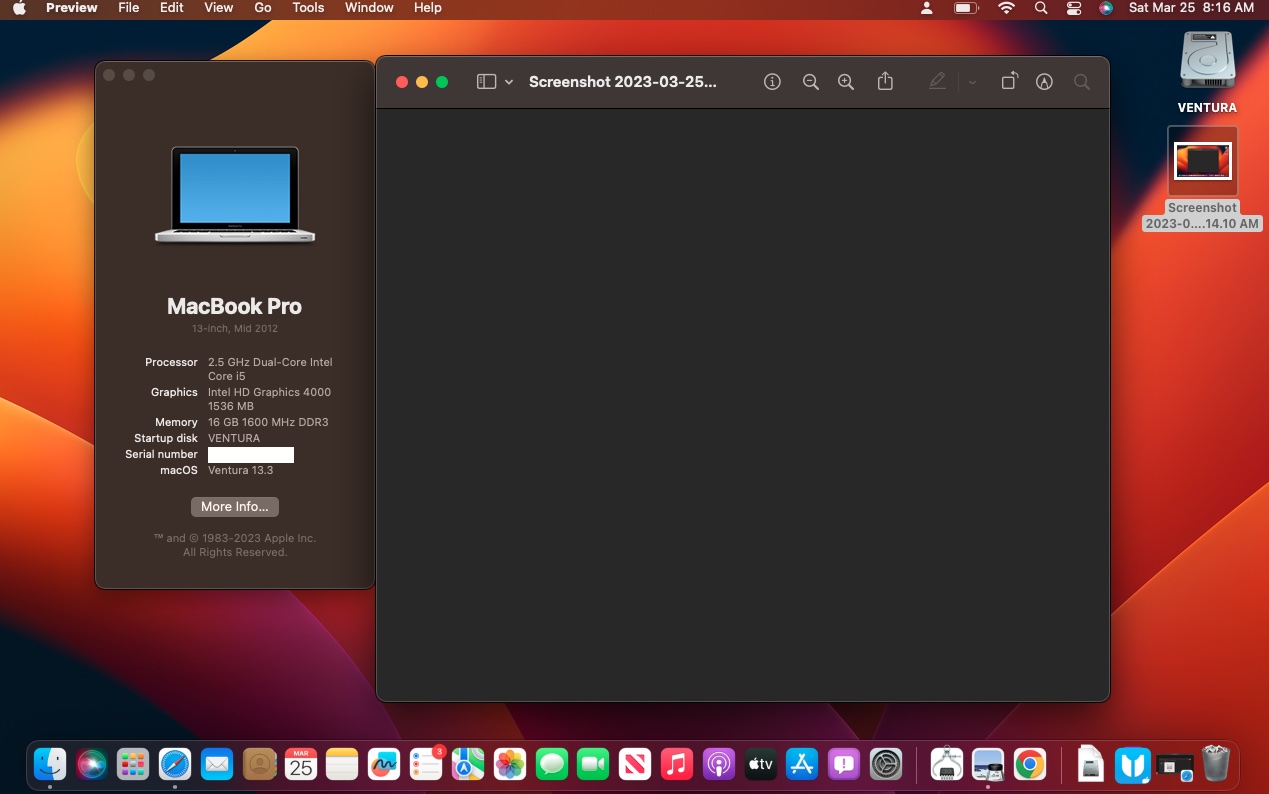Screen dimensions: 1269x794
Task: Open the Preview application menu
Action: (x=72, y=8)
